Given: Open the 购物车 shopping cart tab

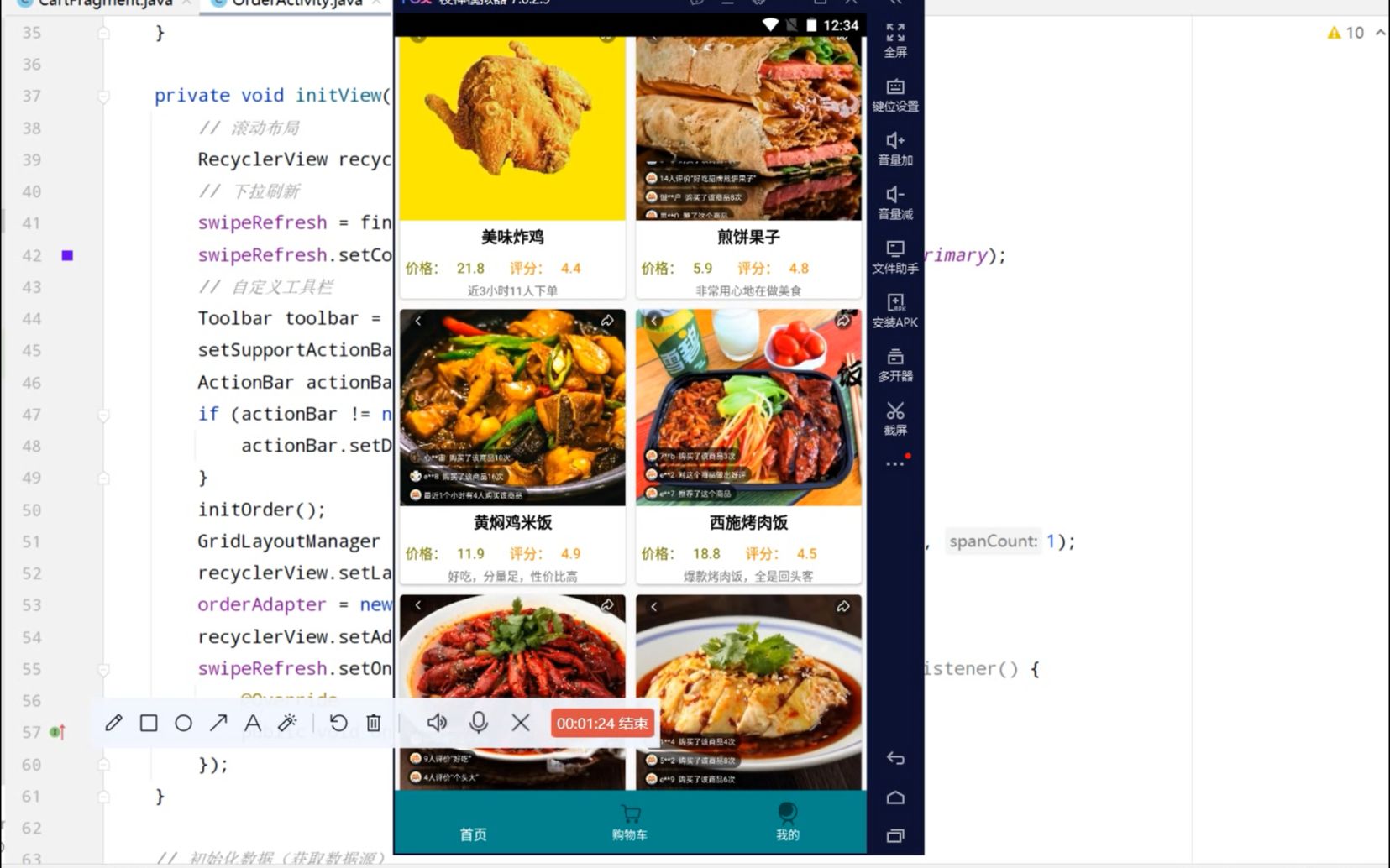Looking at the screenshot, I should [630, 824].
